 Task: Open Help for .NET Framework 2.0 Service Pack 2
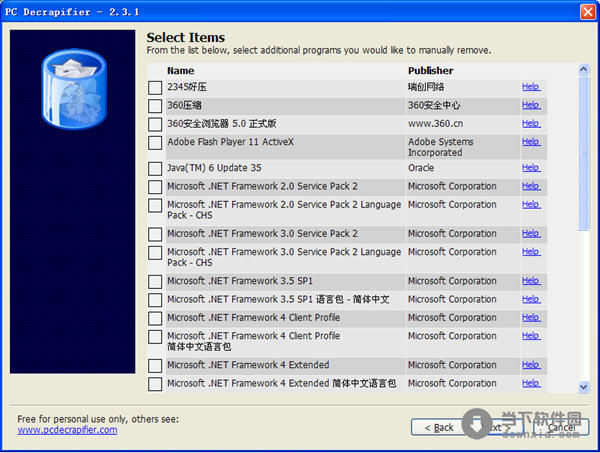[x=531, y=186]
